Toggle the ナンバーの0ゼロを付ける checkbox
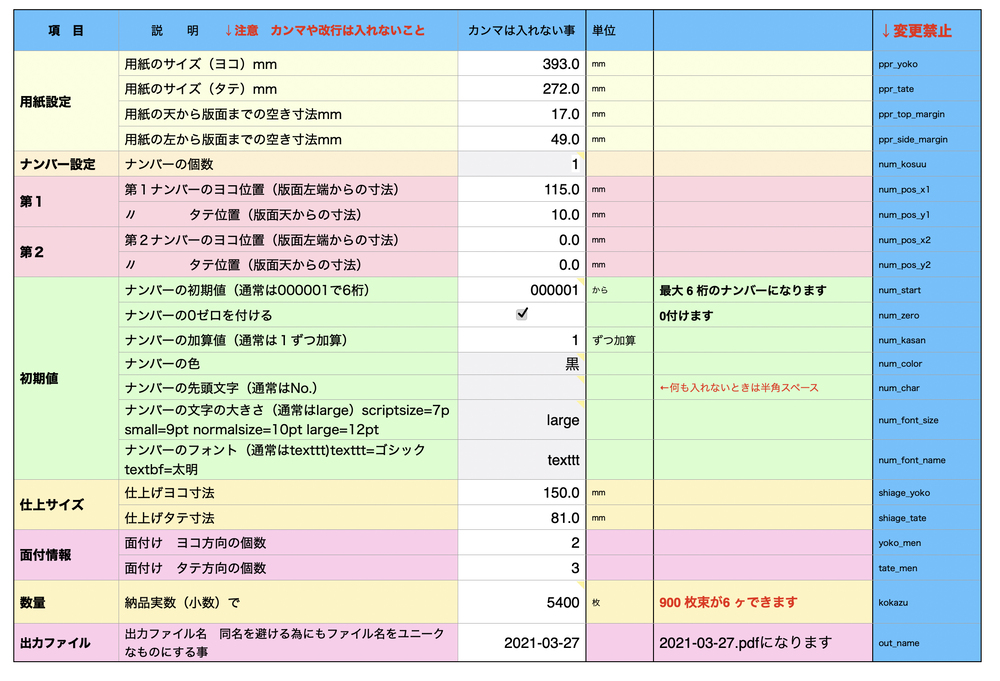Screen dimensions: 1000x681 pos(521,314)
